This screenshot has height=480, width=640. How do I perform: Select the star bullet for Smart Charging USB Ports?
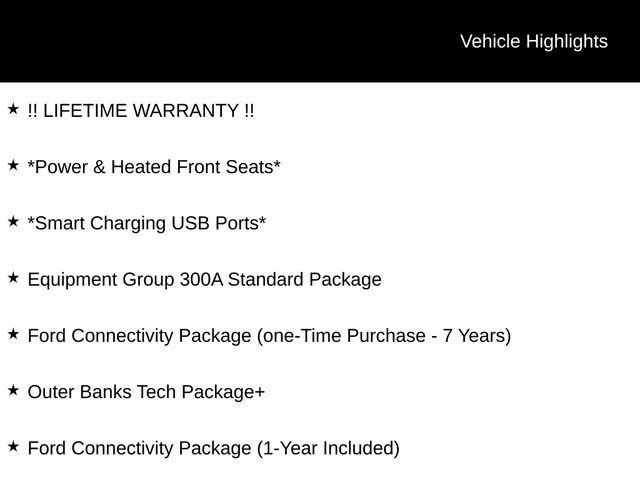pos(13,220)
